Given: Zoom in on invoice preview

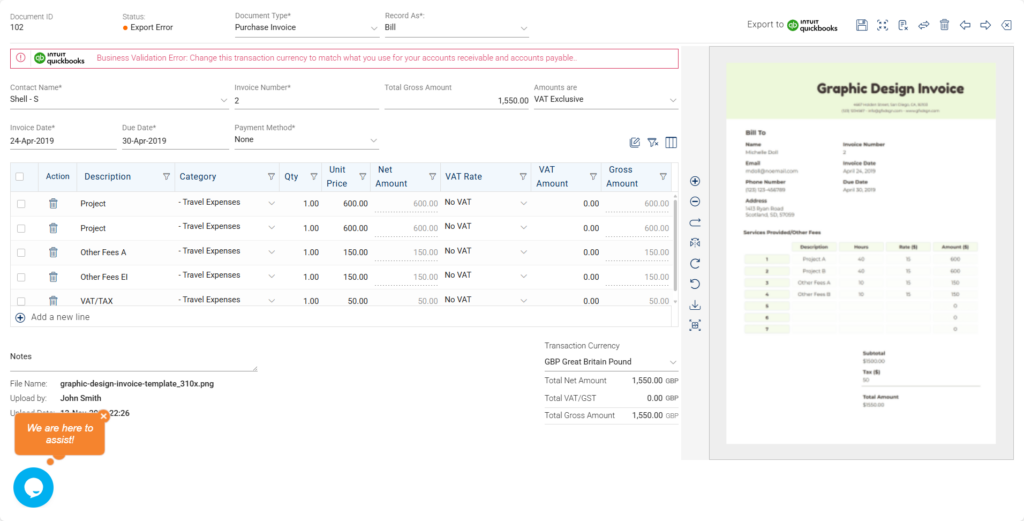Looking at the screenshot, I should (x=695, y=181).
